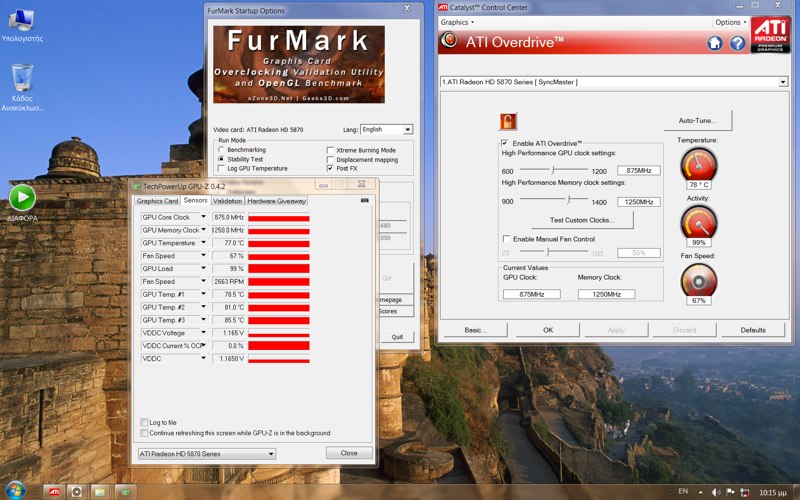Screen dimensions: 800x500
Task: Open the Recycle Bin desktop icon
Action: [22, 87]
